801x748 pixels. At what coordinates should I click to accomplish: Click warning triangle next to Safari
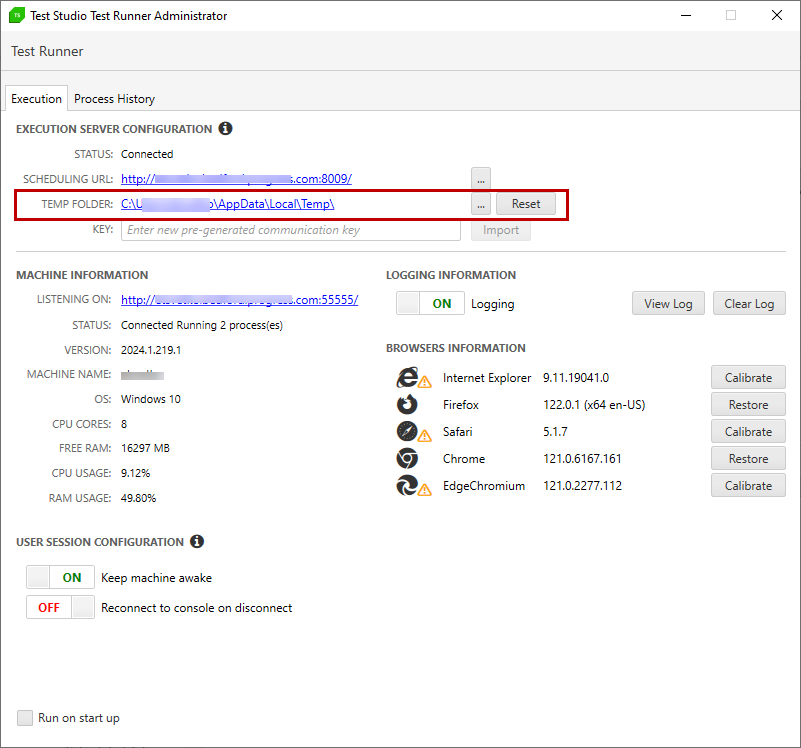(x=425, y=436)
